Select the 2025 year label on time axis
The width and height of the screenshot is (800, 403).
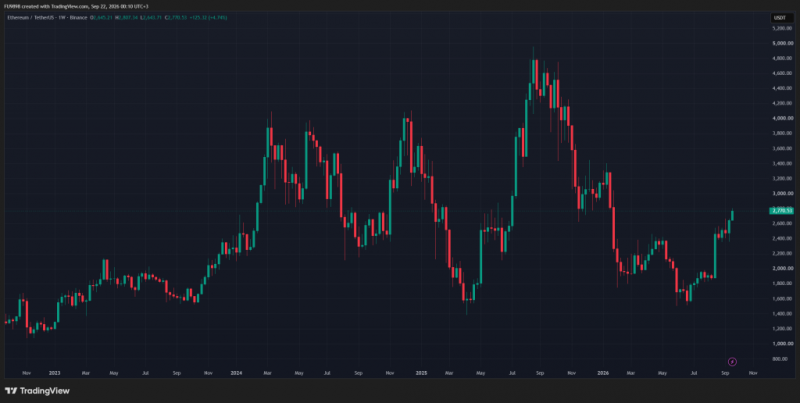point(421,373)
